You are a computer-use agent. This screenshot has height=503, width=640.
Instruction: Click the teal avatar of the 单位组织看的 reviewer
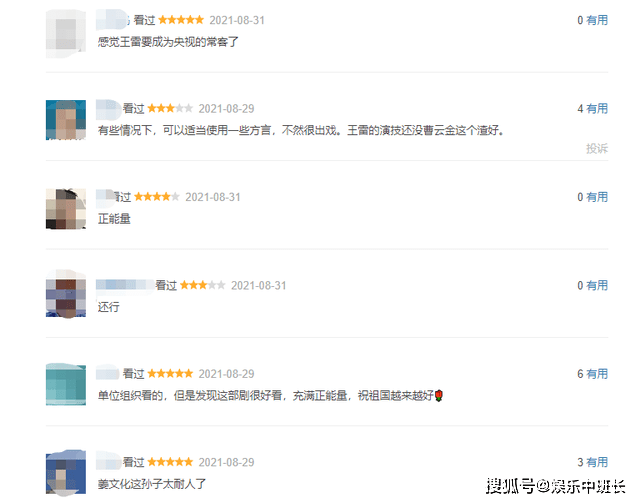[66, 384]
